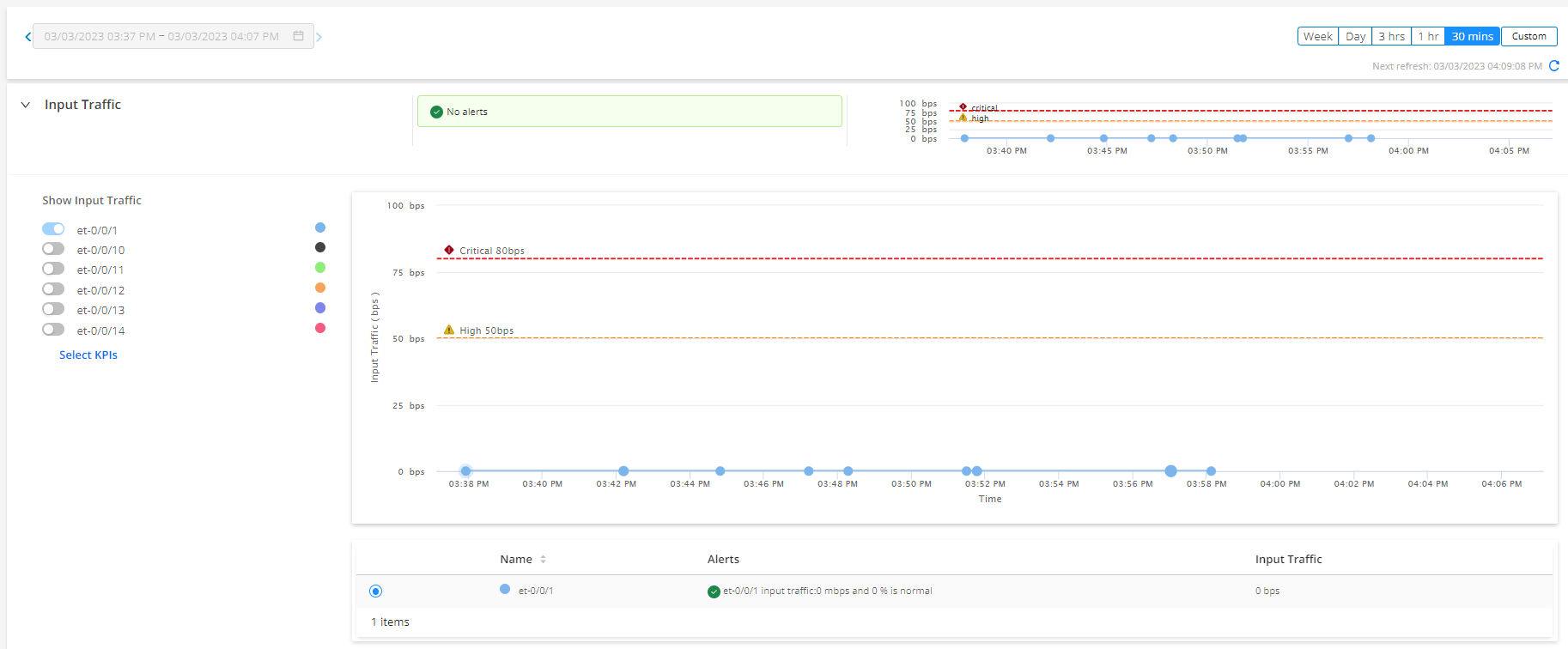Open the date range dropdown field
This screenshot has width=1568, height=649.
(161, 36)
